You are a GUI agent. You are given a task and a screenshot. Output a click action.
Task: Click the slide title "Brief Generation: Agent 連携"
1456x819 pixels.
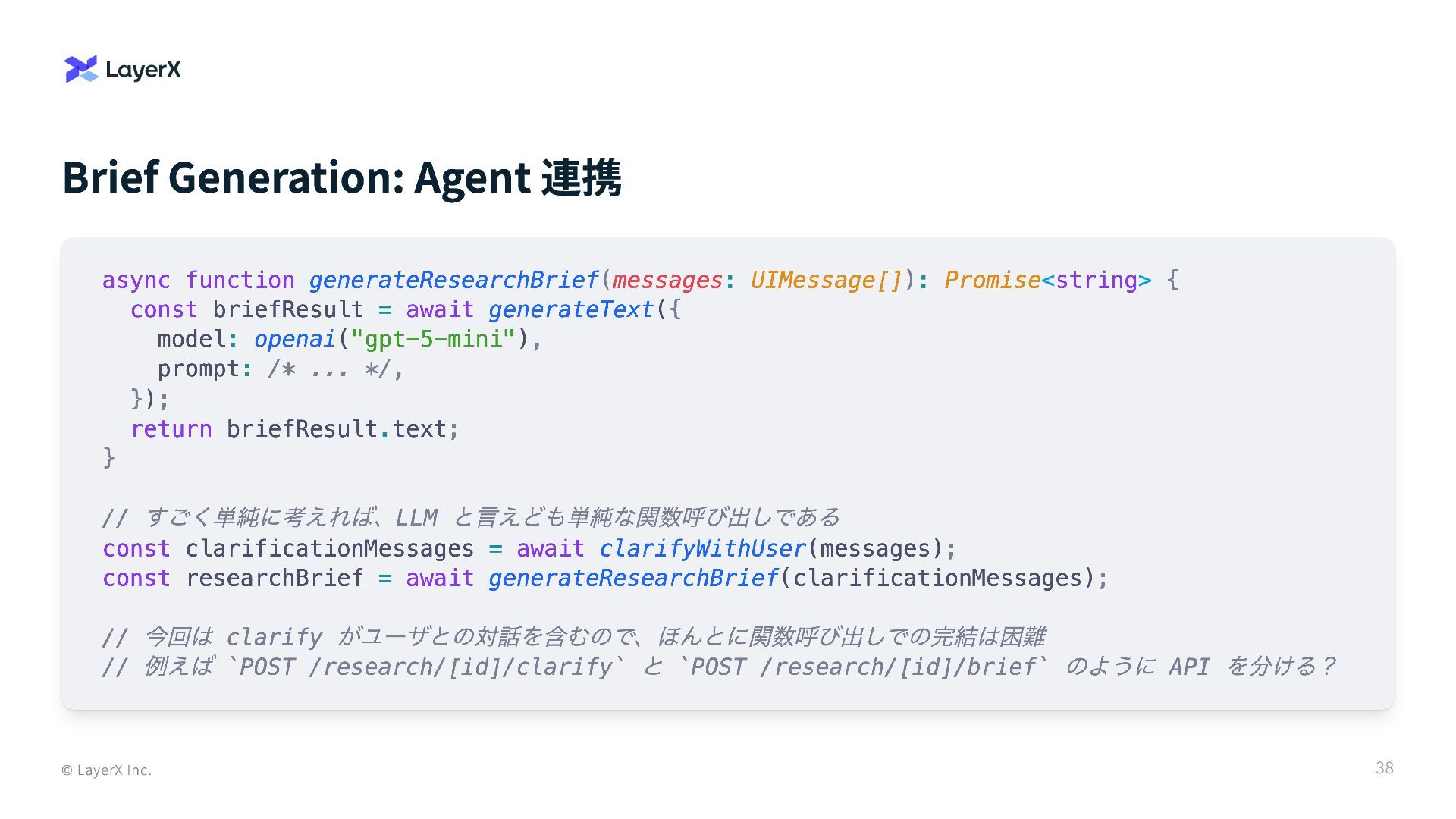[x=341, y=177]
